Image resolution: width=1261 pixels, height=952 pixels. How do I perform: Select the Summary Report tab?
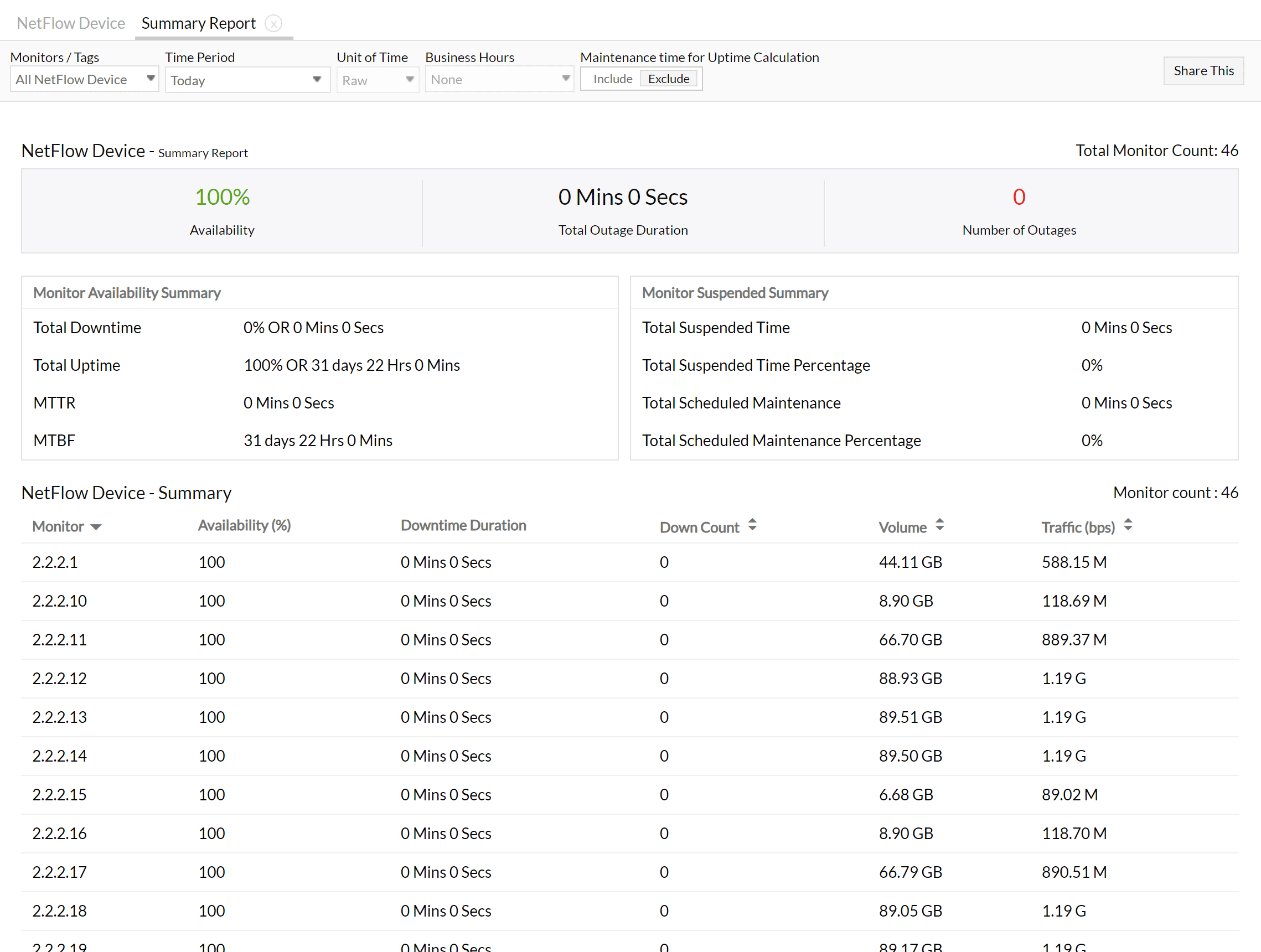click(198, 23)
